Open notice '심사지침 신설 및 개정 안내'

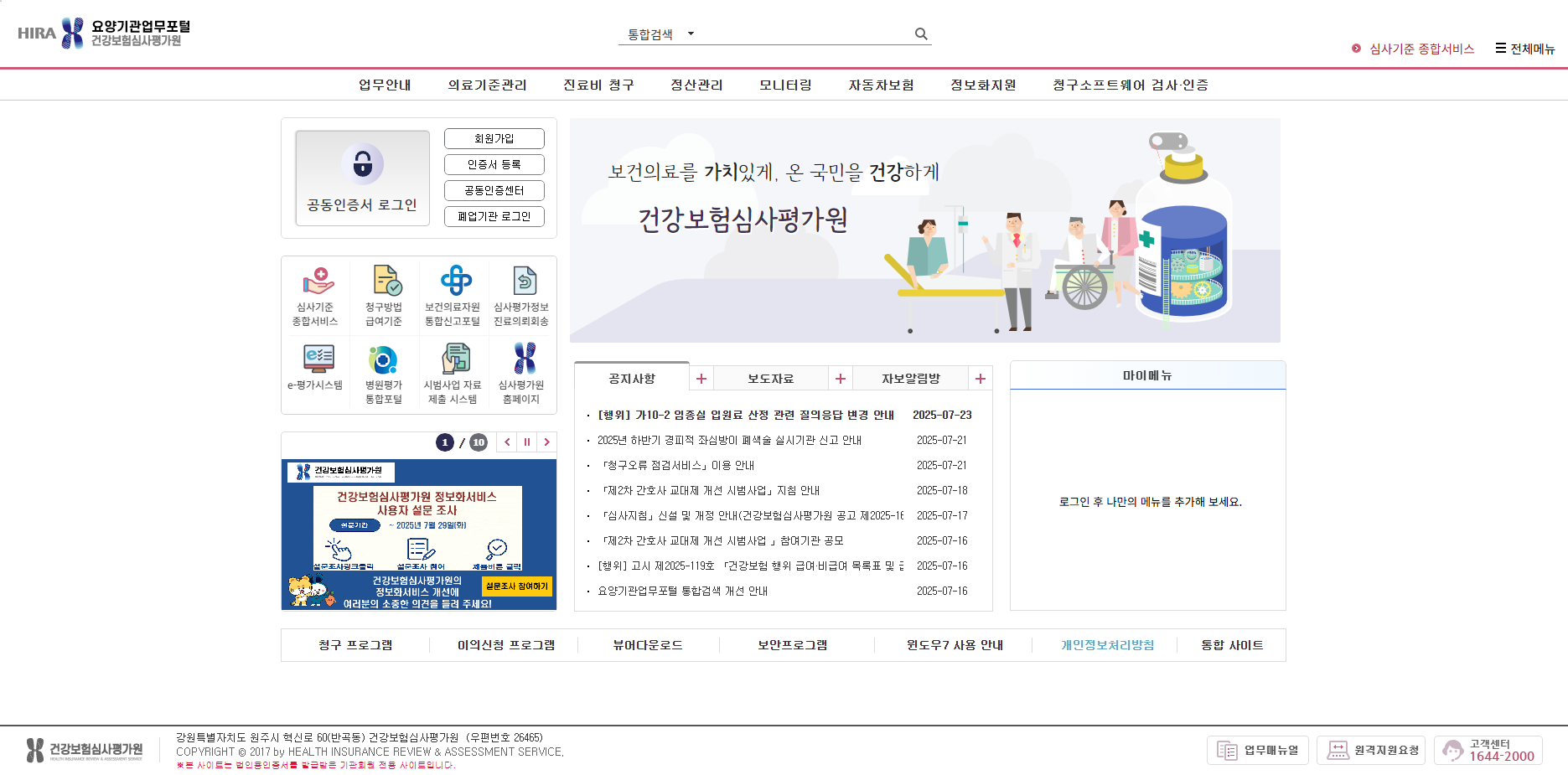(752, 515)
